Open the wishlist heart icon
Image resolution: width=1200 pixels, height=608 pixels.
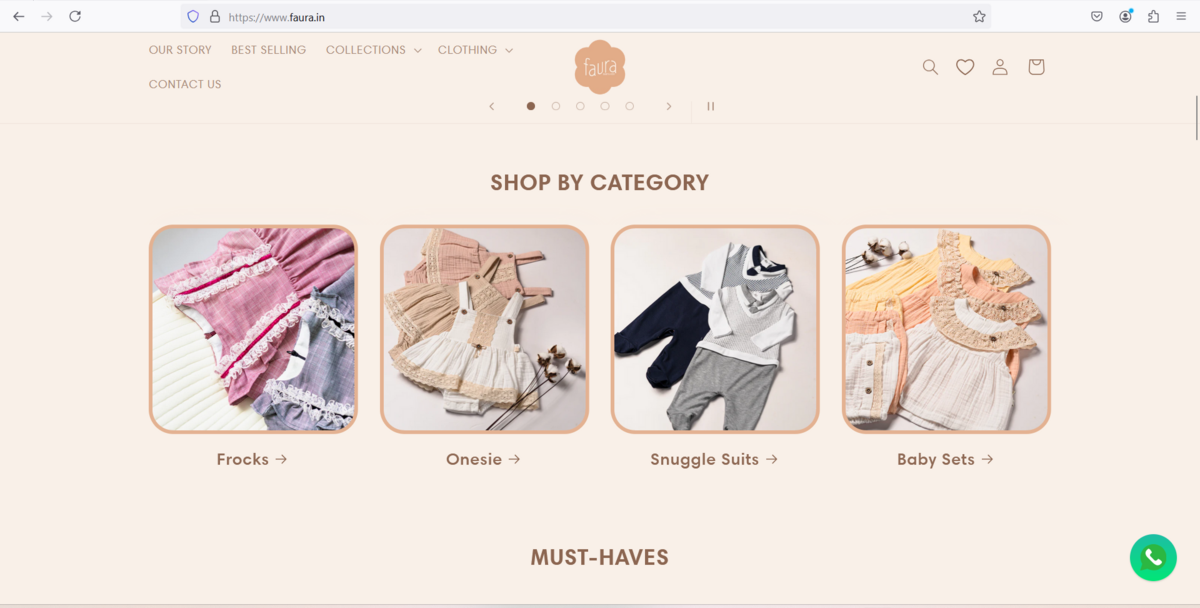965,67
